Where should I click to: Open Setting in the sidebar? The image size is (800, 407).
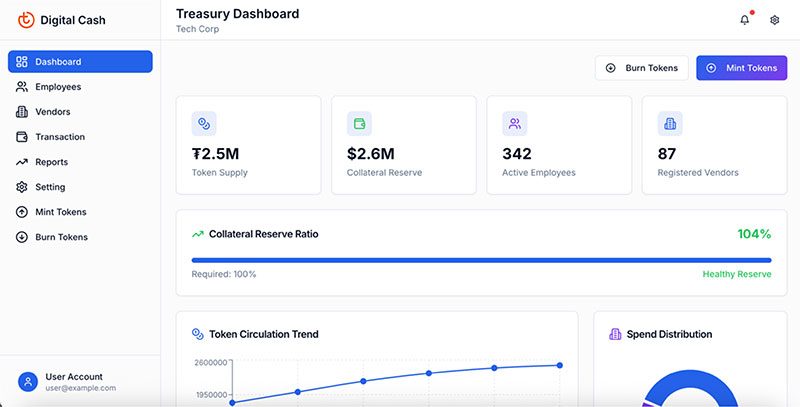50,187
